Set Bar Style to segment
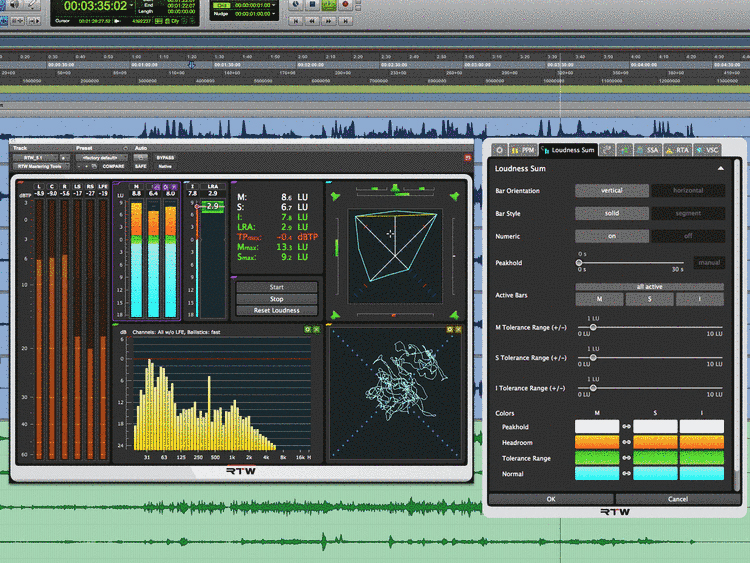Viewport: 750px width, 563px height. point(689,213)
